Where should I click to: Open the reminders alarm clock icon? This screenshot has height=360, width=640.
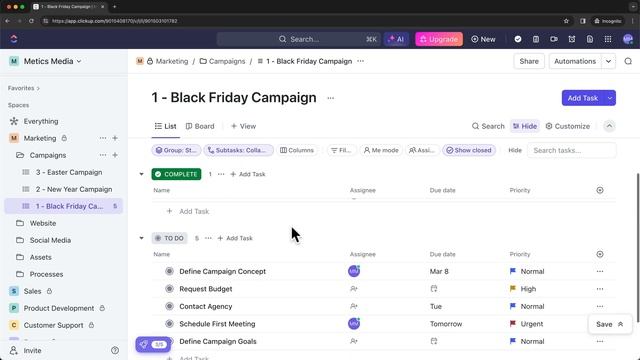571,39
